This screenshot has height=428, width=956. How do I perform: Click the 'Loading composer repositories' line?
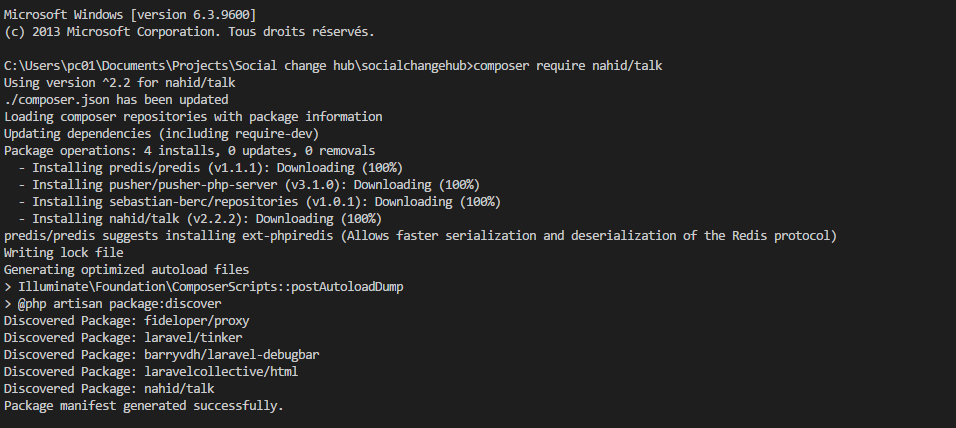[x=193, y=116]
